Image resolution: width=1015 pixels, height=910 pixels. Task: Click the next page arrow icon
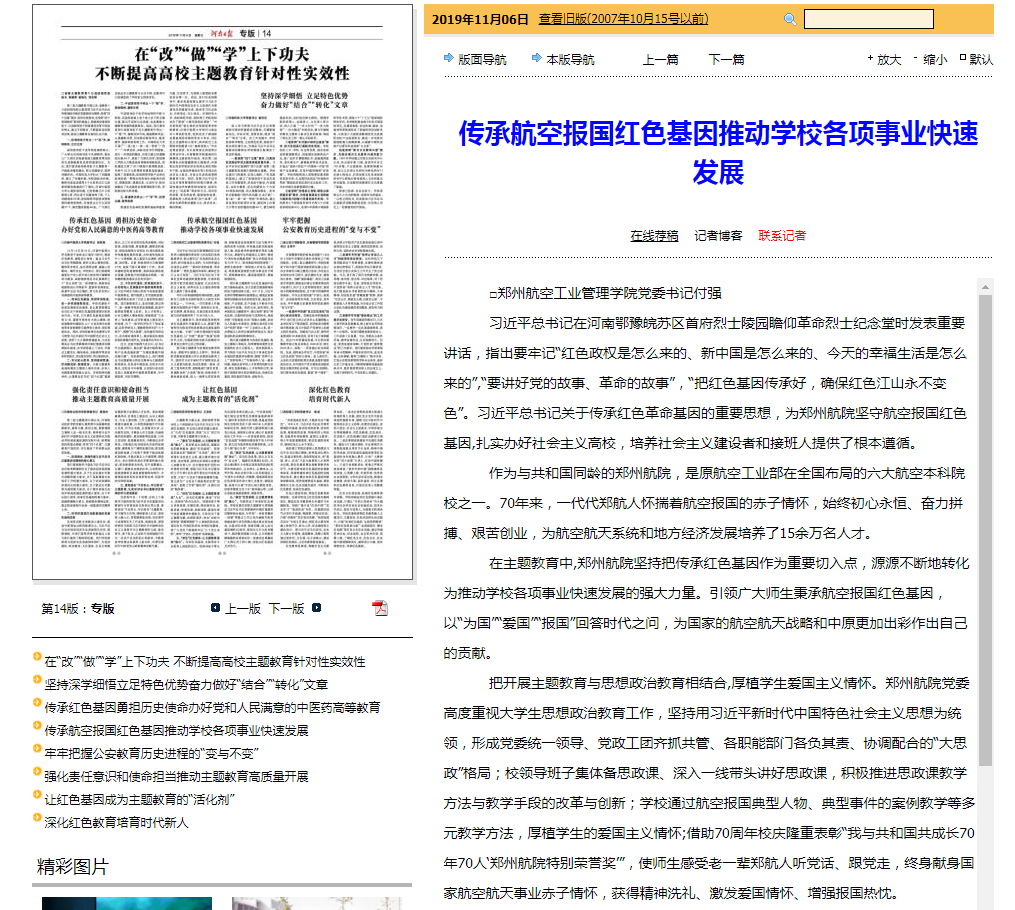[x=317, y=608]
